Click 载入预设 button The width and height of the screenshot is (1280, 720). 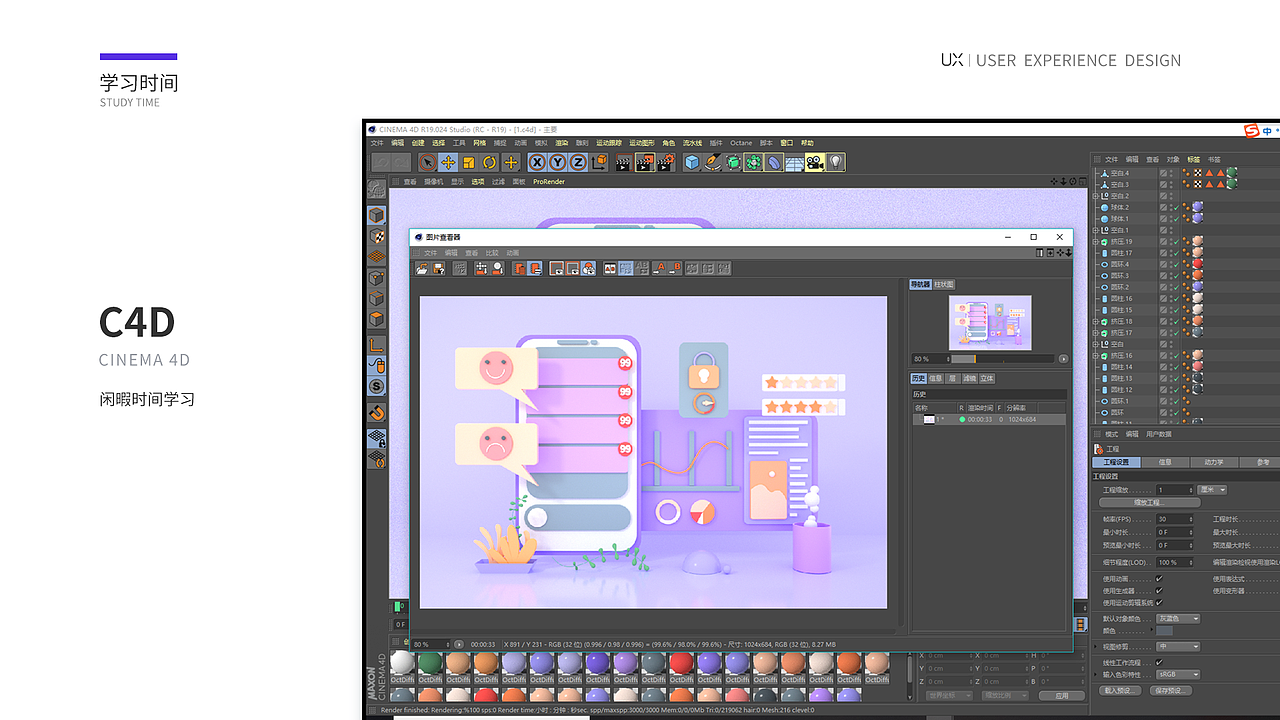coord(1121,690)
